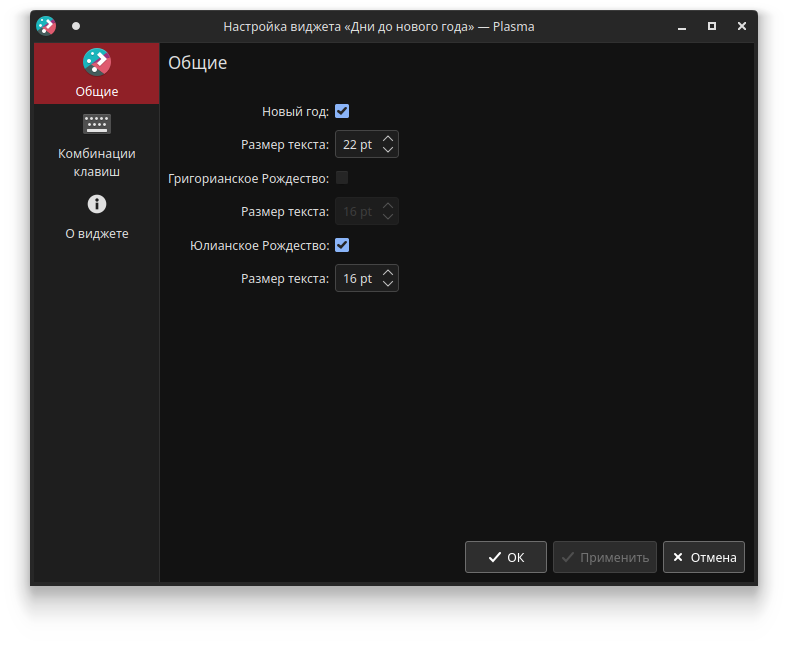Toggle the Новый год checkbox

tap(342, 111)
